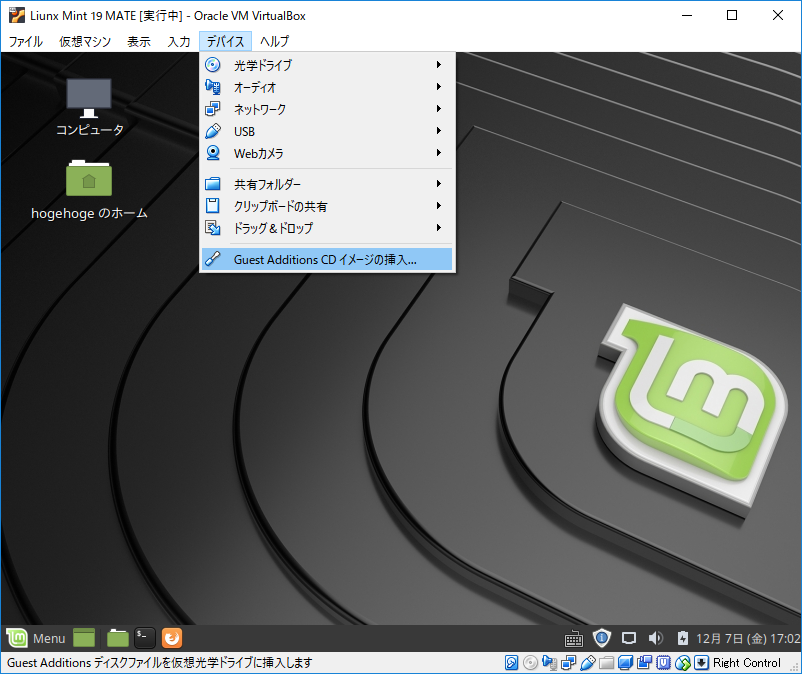Click the hard disk activity status icon
Viewport: 802px width, 674px height.
click(x=511, y=663)
